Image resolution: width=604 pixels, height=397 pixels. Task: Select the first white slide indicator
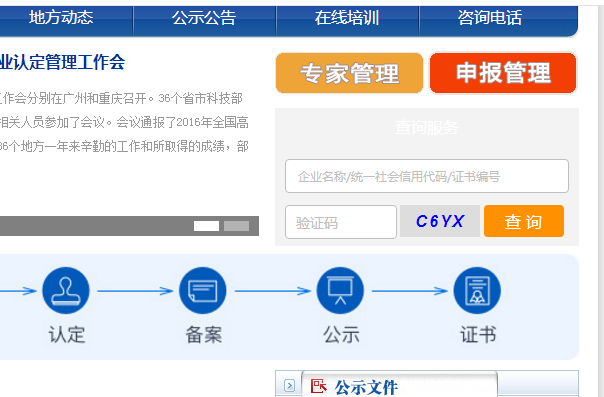point(206,226)
